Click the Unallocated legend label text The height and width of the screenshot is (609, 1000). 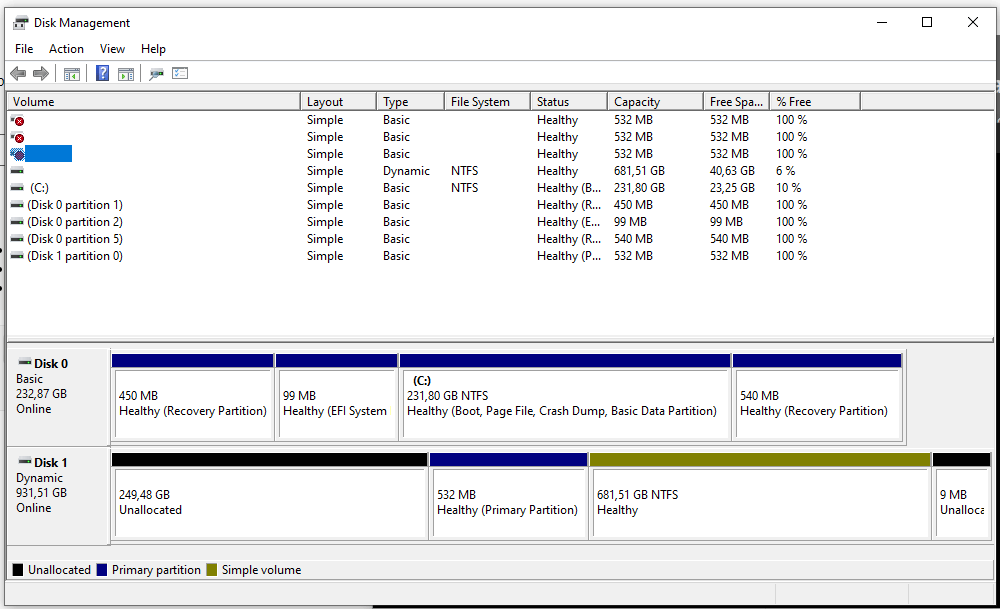[59, 569]
